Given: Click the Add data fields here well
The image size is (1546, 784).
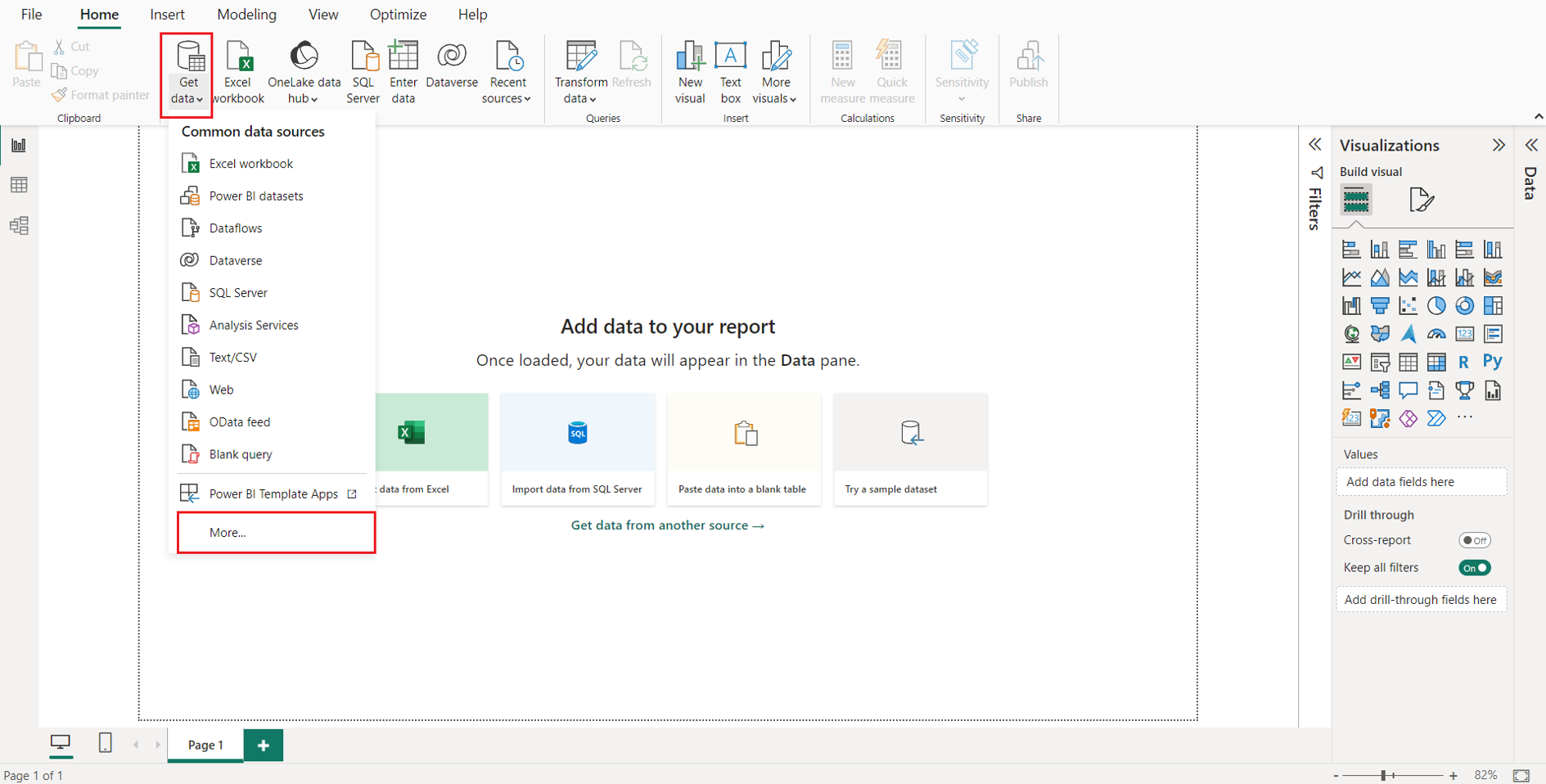Looking at the screenshot, I should [x=1422, y=482].
